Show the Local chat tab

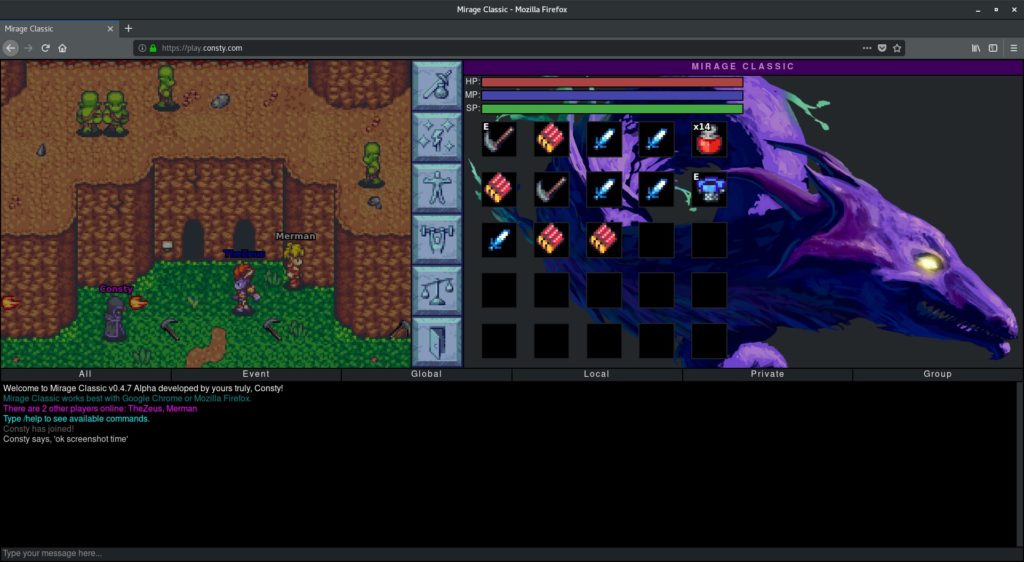(x=597, y=374)
